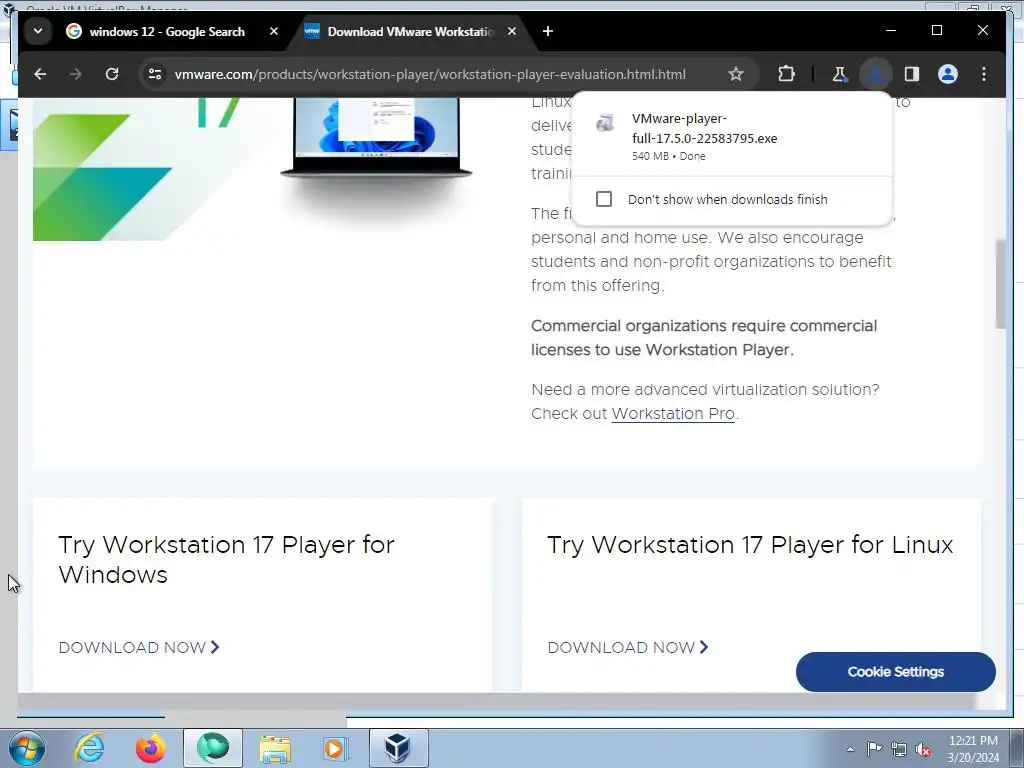
Task: Open downloaded VMware-player exe file entry
Action: (x=731, y=136)
